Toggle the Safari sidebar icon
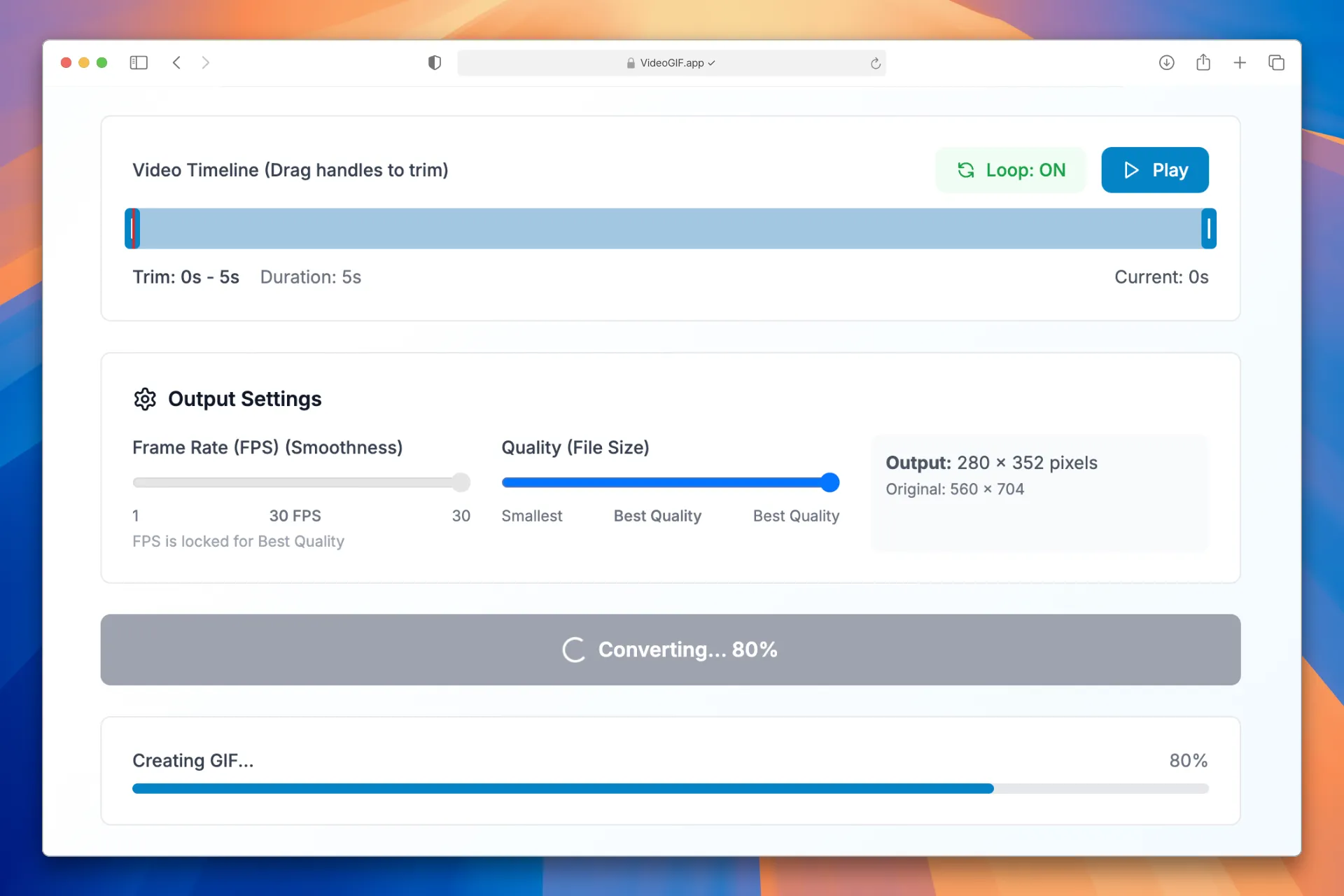1344x896 pixels. [x=139, y=62]
